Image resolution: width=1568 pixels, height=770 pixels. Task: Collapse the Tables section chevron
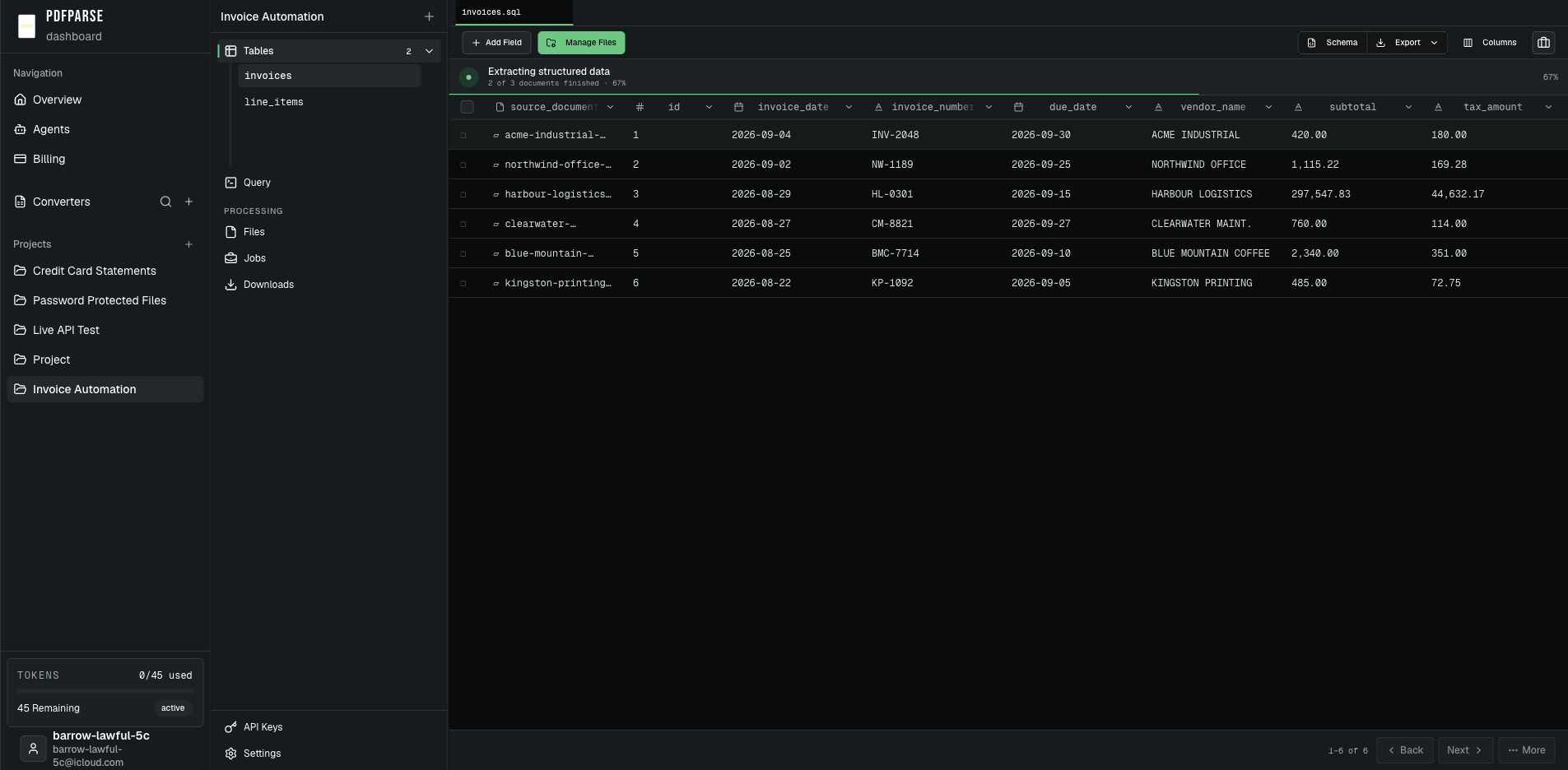[x=429, y=51]
